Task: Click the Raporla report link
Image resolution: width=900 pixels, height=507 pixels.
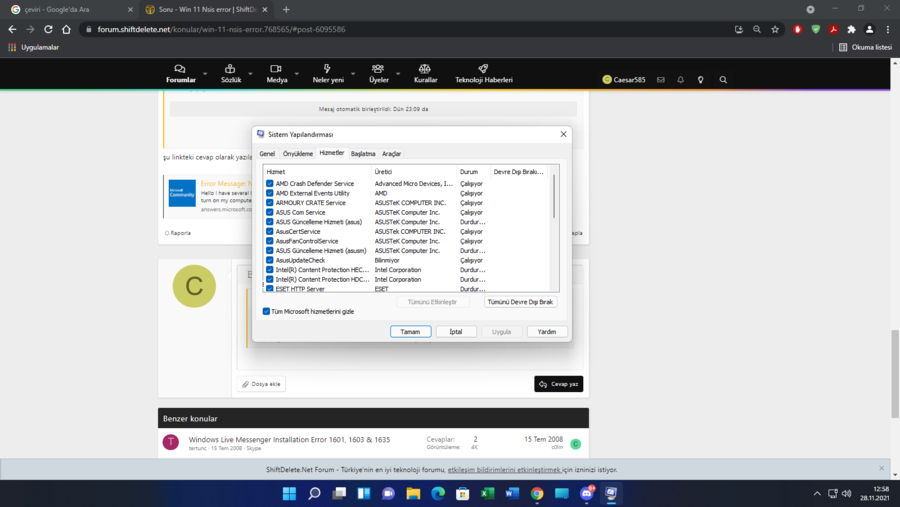Action: tap(178, 233)
